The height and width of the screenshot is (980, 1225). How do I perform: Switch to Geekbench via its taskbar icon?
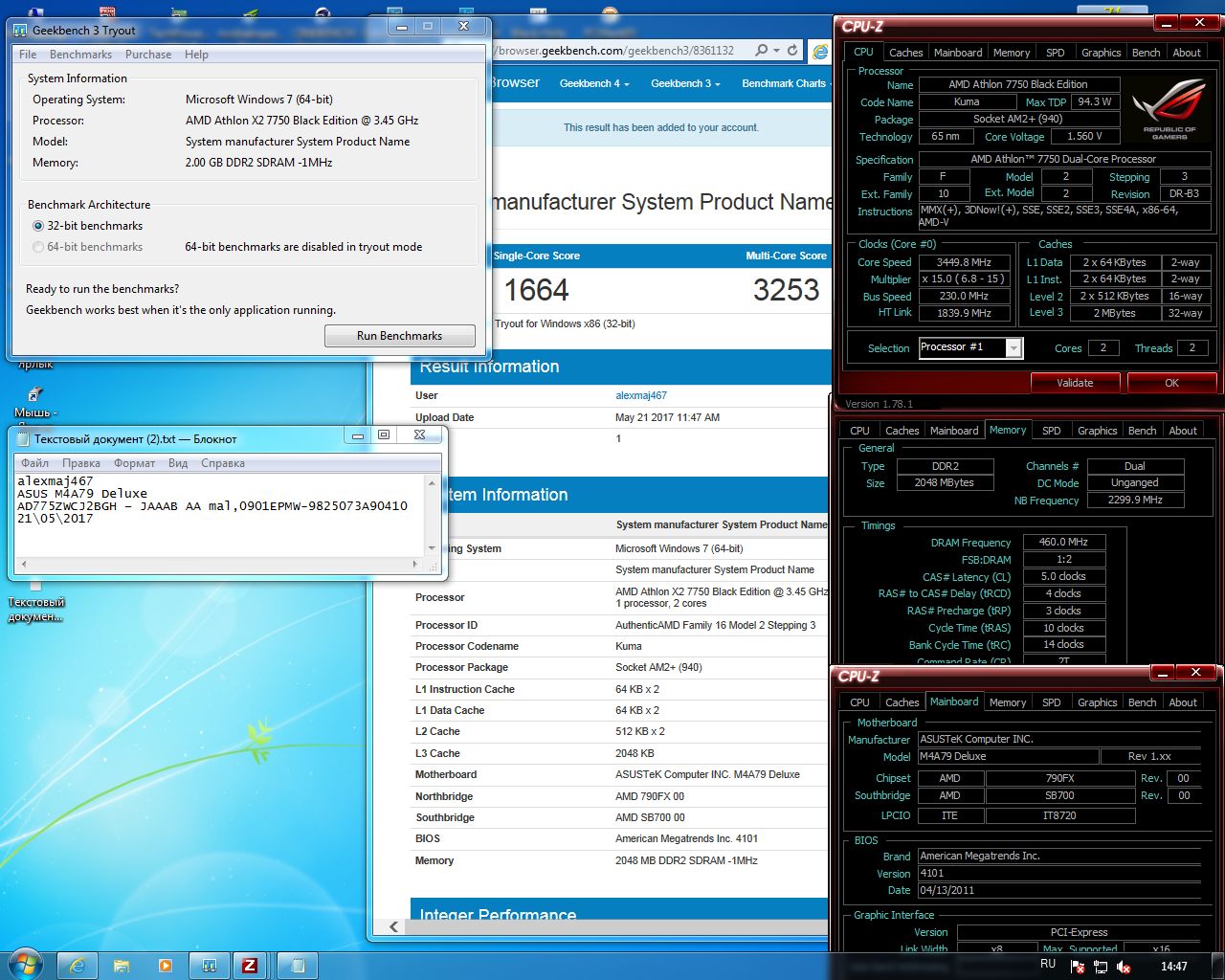tap(209, 966)
